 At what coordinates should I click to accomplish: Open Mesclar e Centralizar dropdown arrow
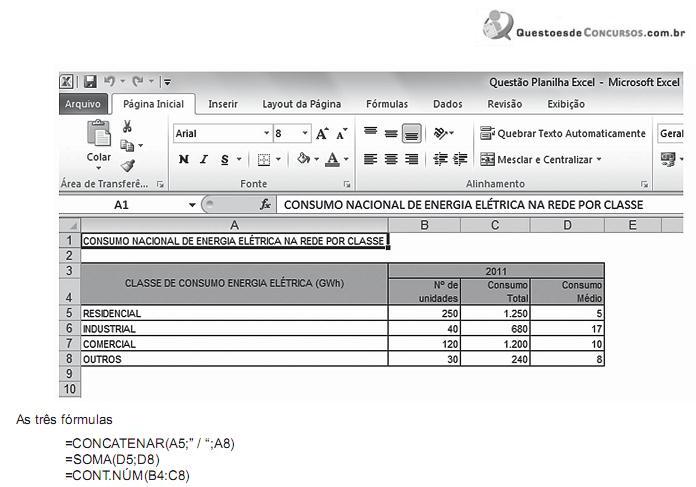click(599, 159)
